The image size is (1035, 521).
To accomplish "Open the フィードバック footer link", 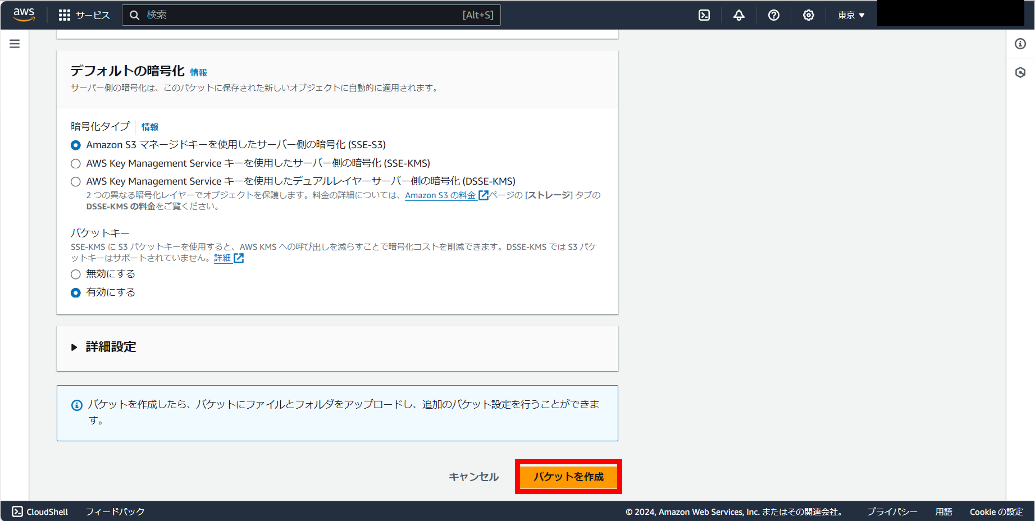I will click(115, 512).
